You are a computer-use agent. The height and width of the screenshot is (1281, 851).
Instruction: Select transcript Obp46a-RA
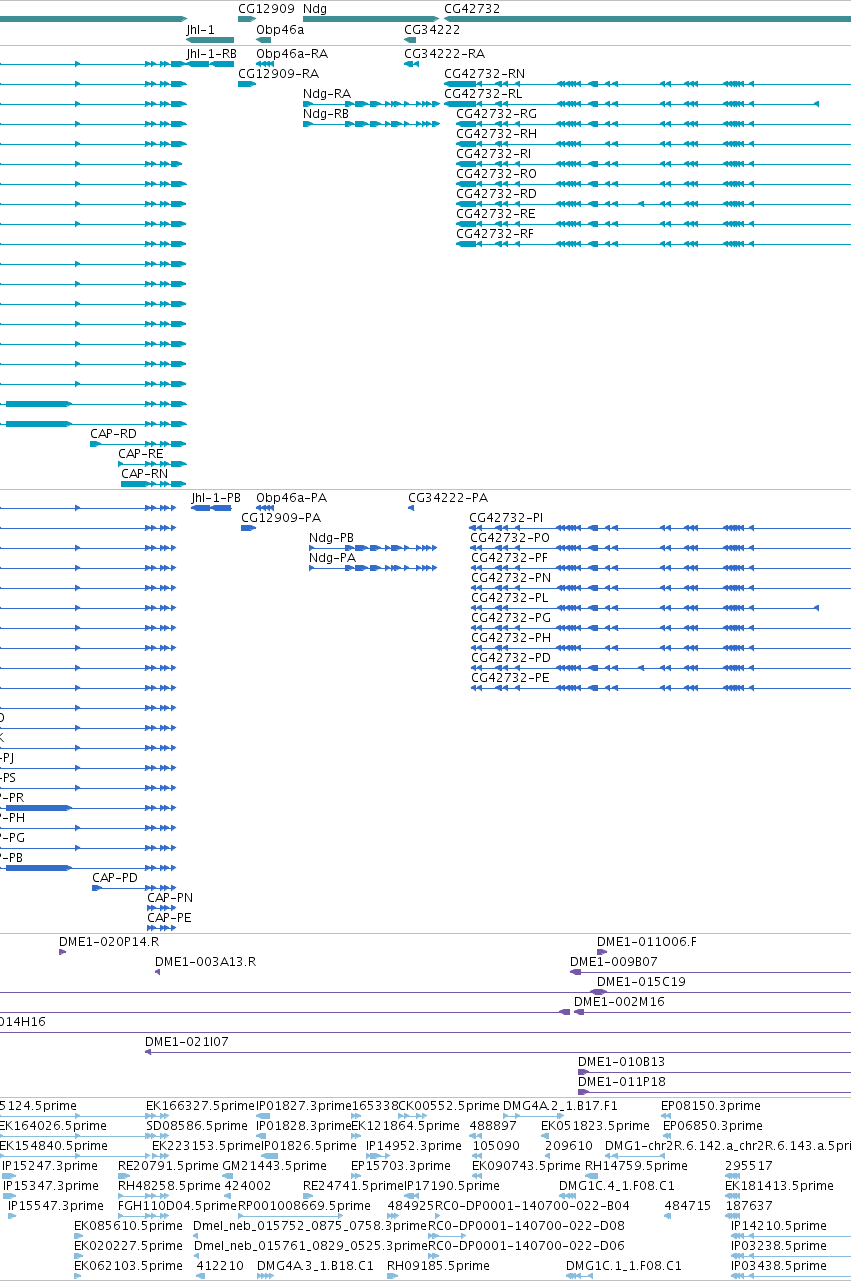(292, 54)
